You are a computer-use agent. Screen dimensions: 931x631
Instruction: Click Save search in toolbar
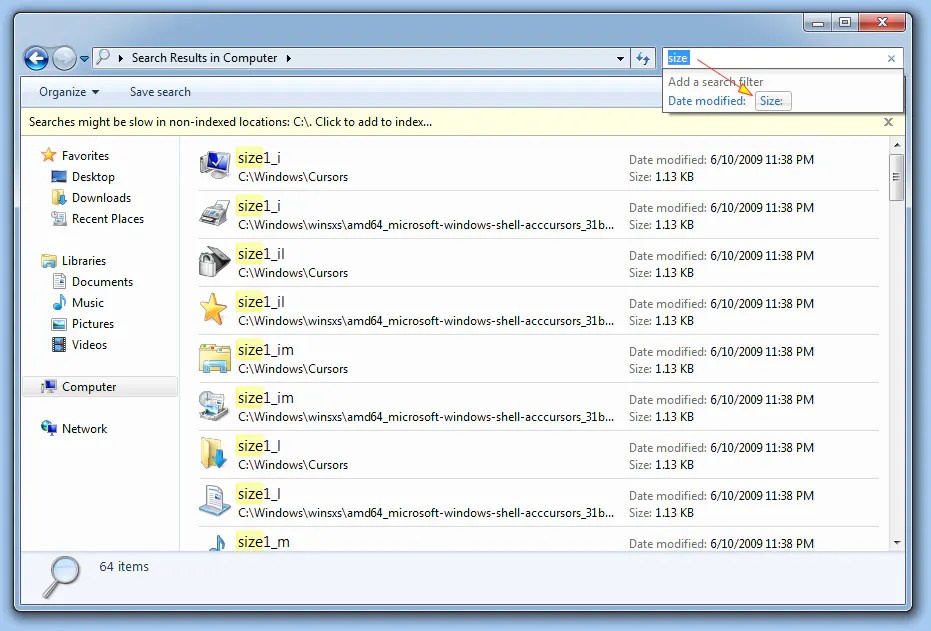[x=160, y=92]
